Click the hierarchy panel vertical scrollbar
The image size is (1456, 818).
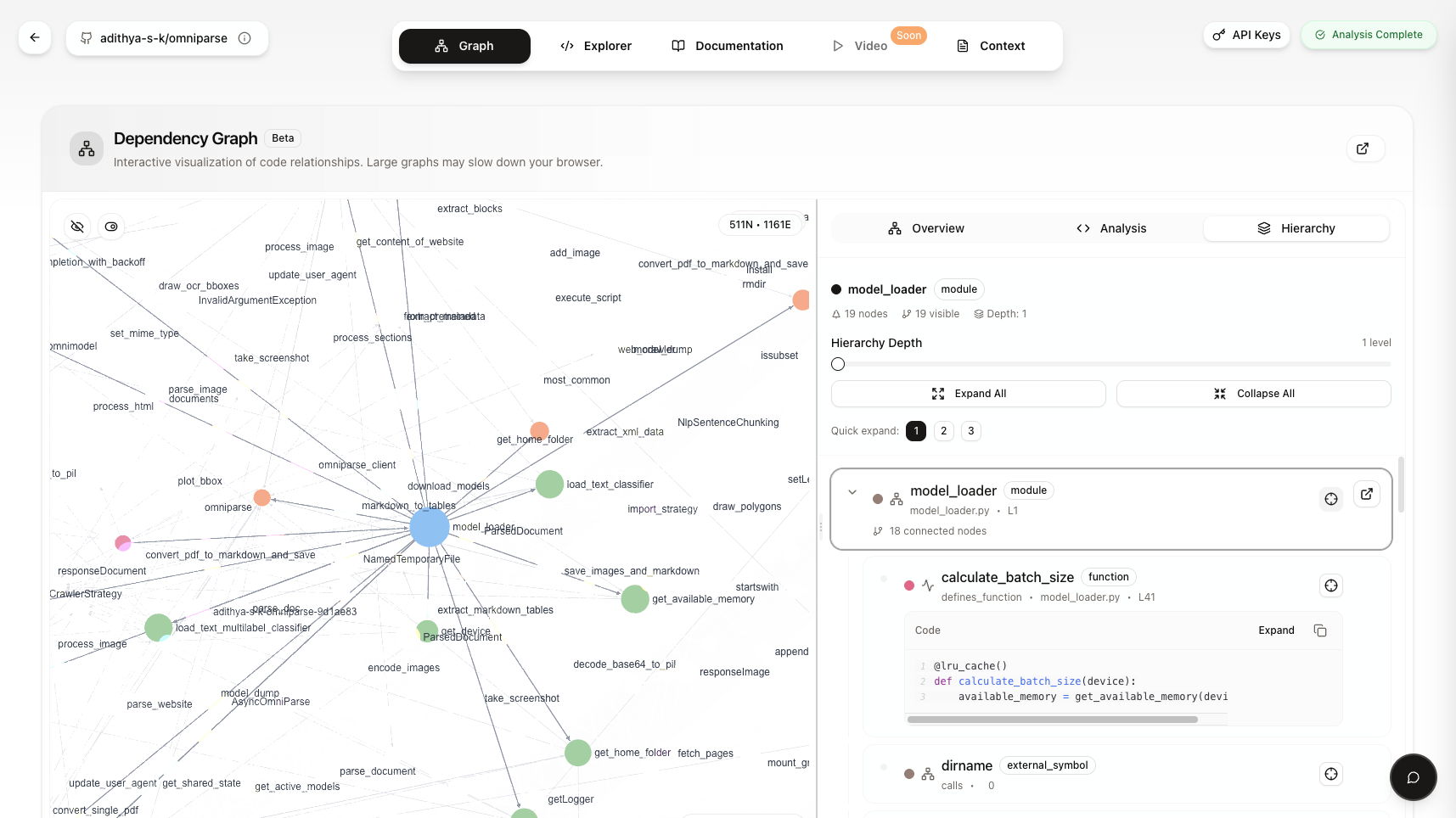click(1401, 485)
